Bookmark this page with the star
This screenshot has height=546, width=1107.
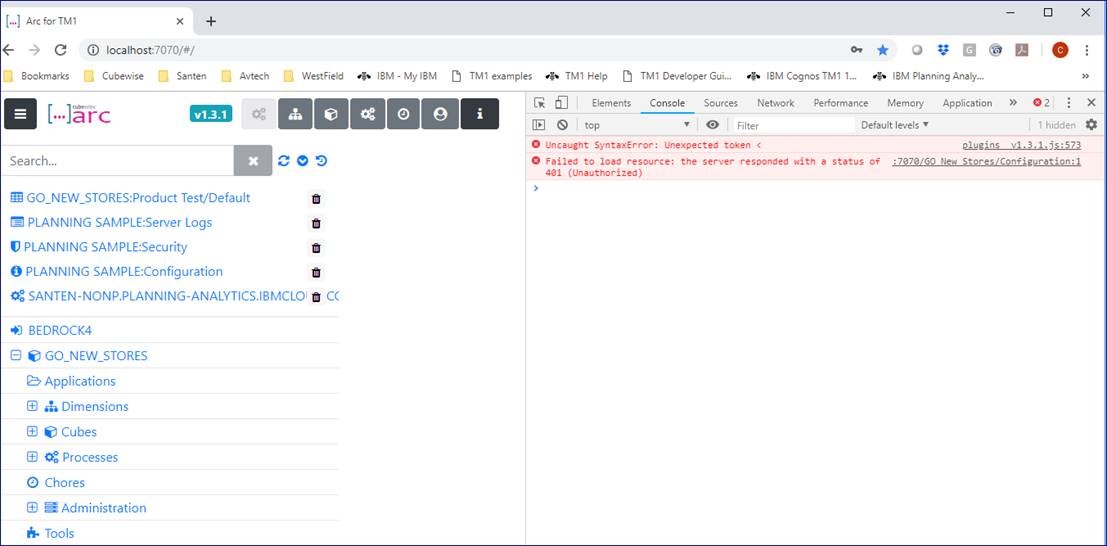click(x=882, y=50)
